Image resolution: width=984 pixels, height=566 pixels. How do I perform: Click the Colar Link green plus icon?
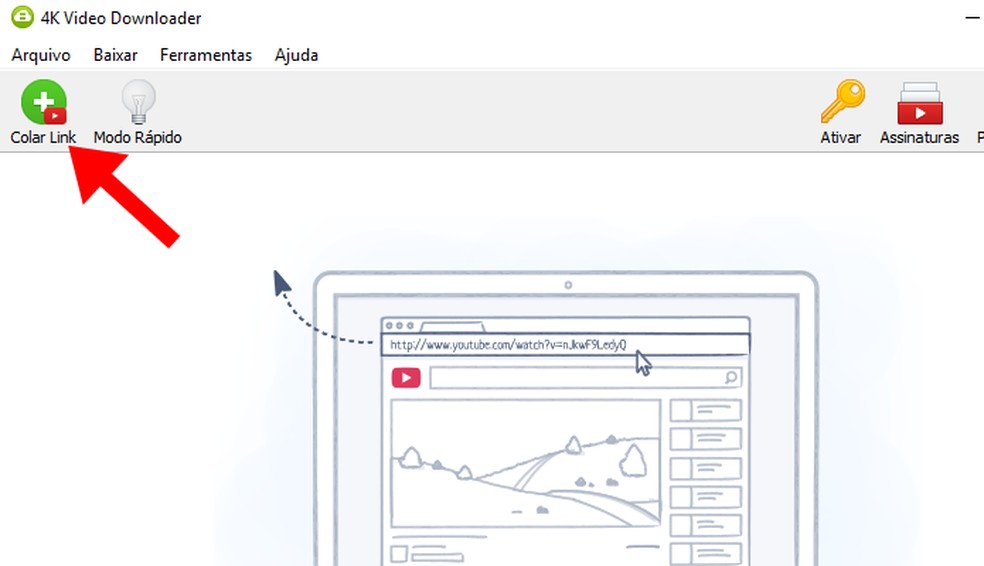[43, 102]
